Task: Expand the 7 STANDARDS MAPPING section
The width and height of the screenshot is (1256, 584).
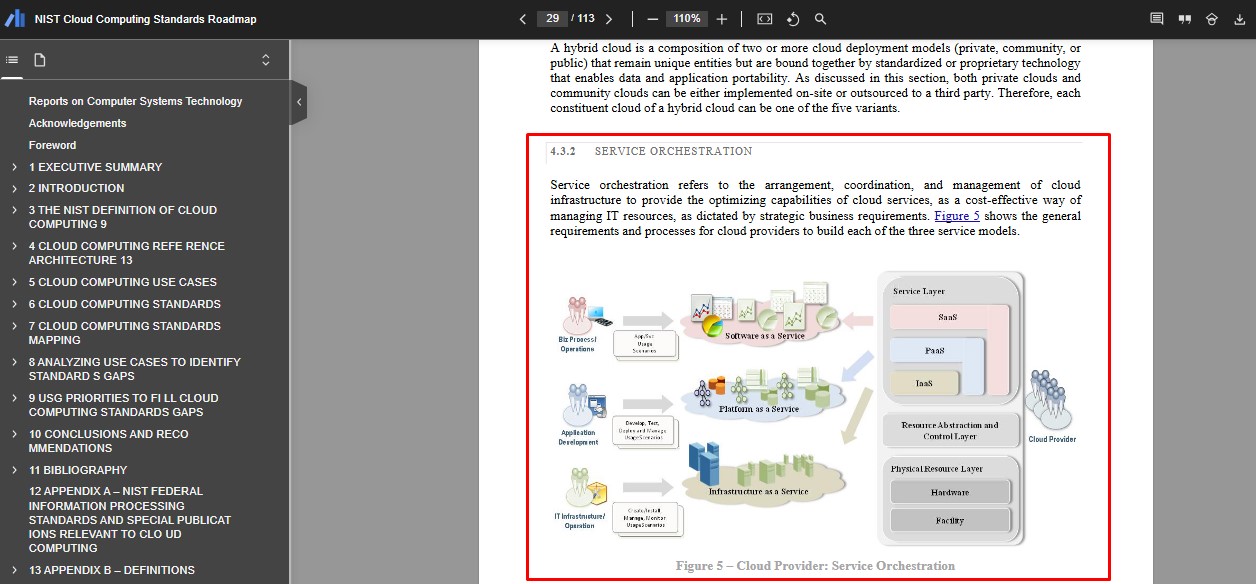Action: tap(14, 326)
